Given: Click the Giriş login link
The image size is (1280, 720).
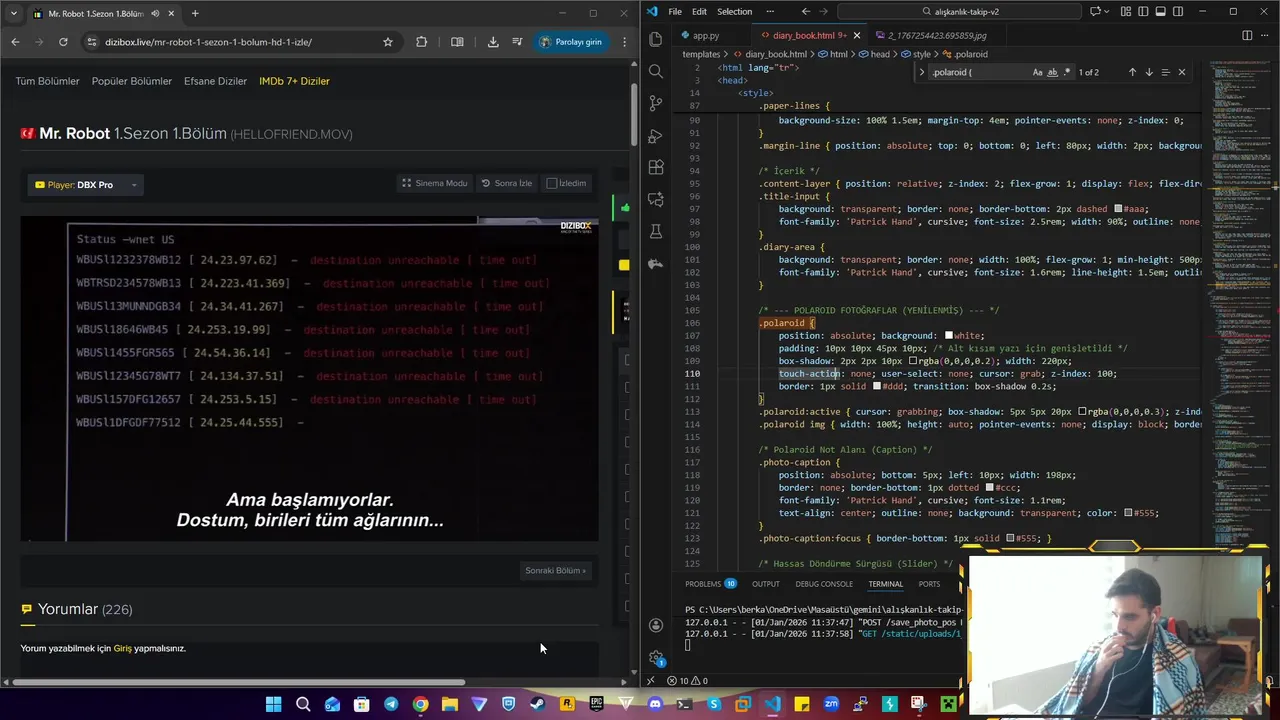Looking at the screenshot, I should [122, 648].
